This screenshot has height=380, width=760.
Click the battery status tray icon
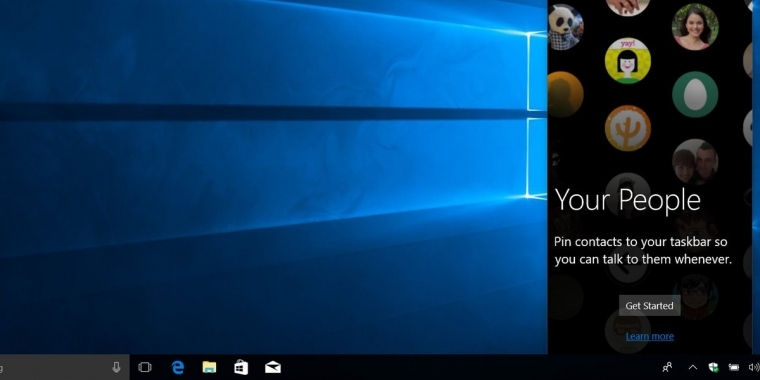point(734,367)
